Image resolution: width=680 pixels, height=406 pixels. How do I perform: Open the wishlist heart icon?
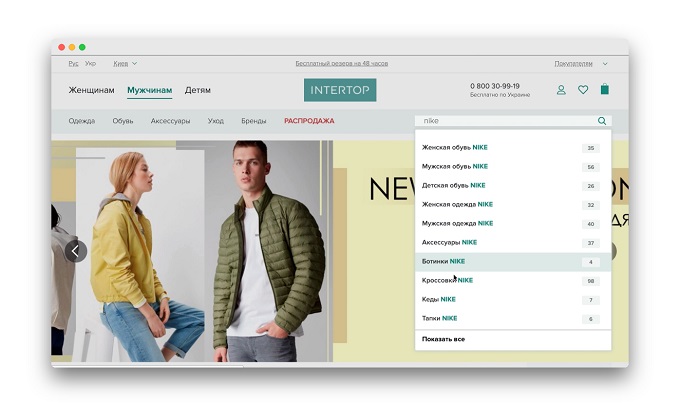coord(583,90)
